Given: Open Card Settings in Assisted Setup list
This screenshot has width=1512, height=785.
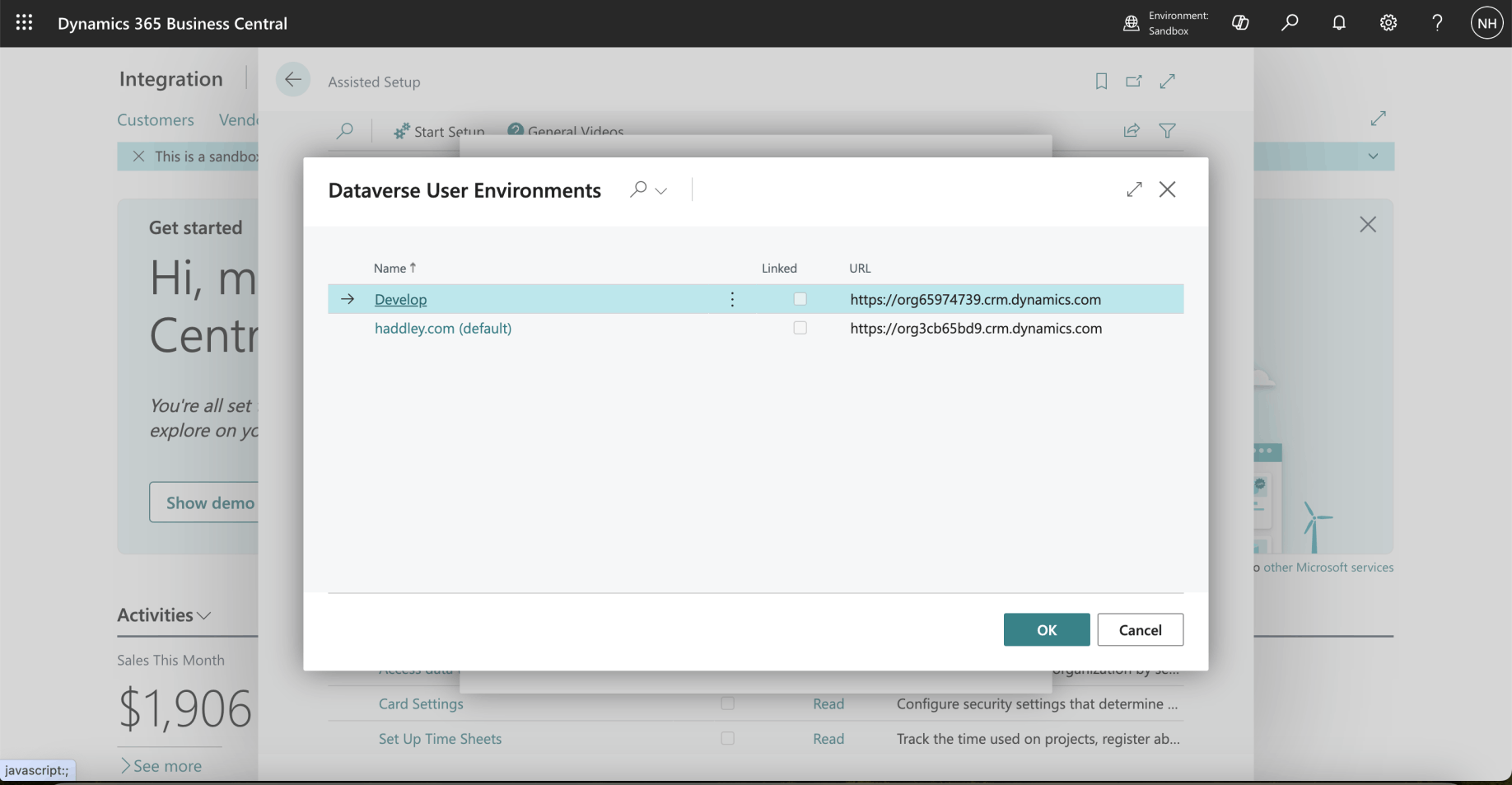Looking at the screenshot, I should pyautogui.click(x=421, y=703).
